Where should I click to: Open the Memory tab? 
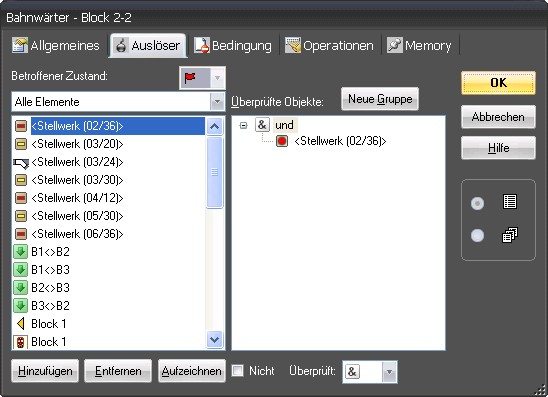click(419, 45)
